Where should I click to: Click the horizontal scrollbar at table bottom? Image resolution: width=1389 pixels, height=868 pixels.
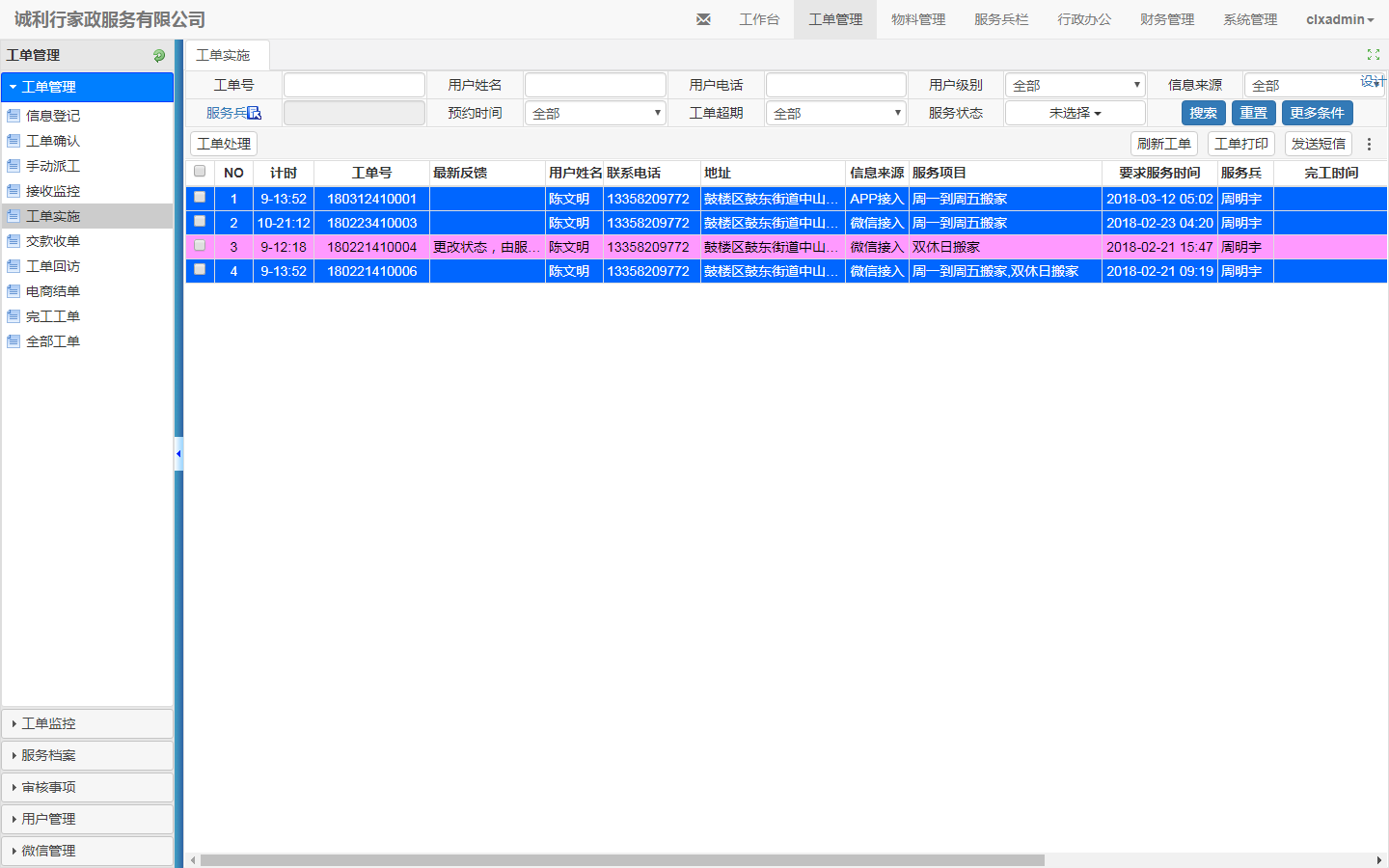tap(622, 859)
